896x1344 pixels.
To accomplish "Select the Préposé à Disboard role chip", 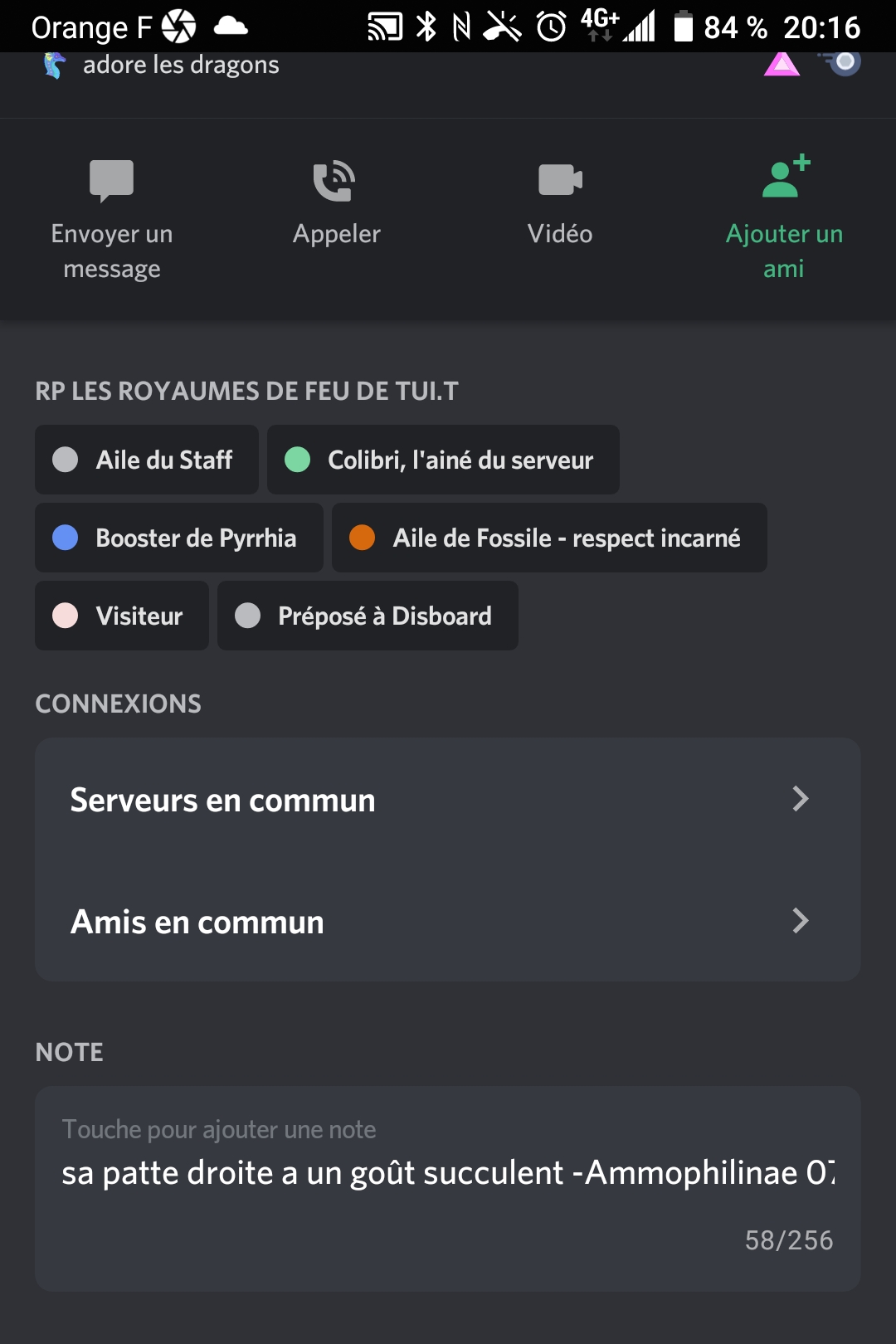I will point(368,616).
